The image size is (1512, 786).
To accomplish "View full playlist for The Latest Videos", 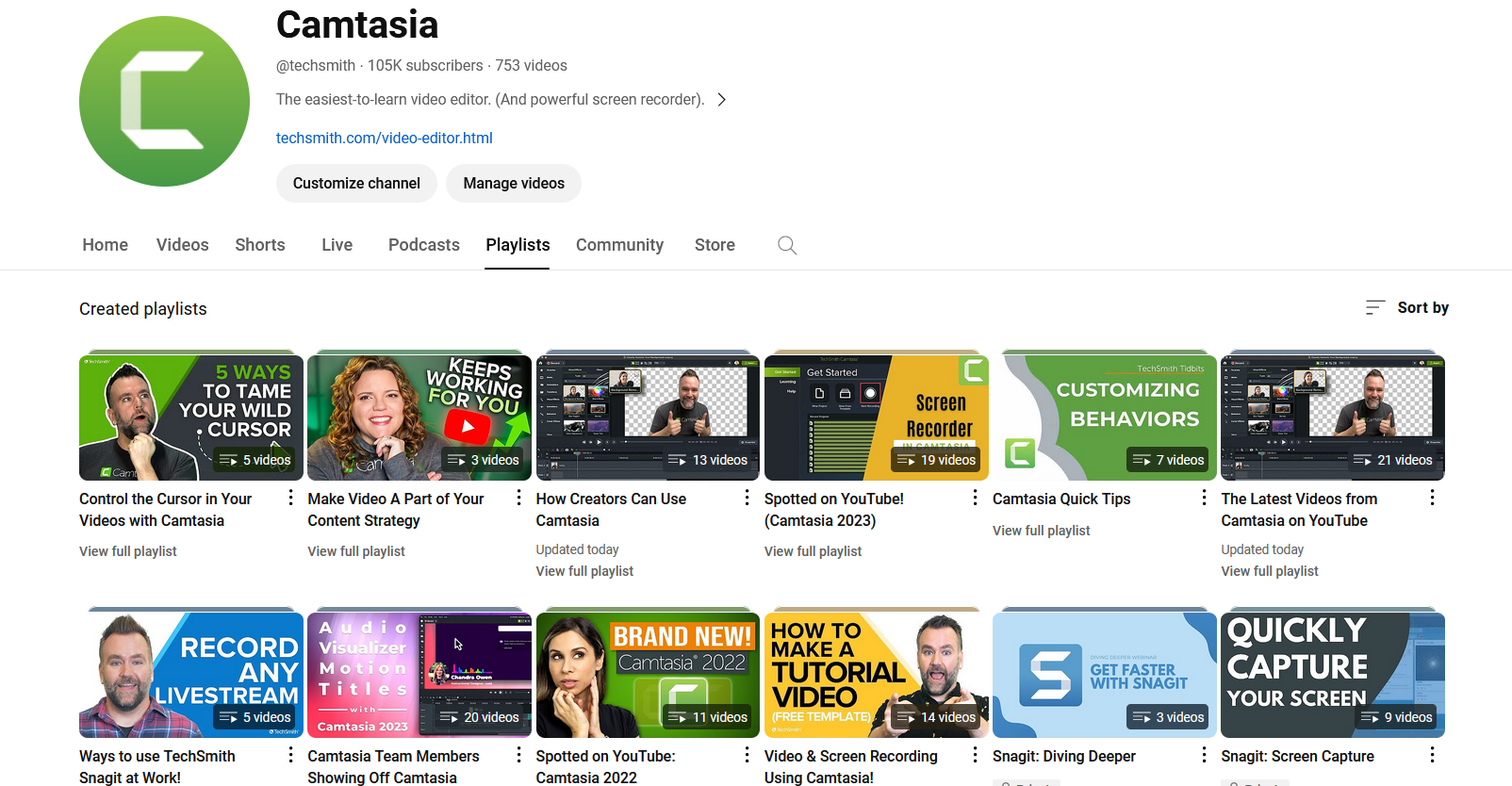I will point(1270,571).
